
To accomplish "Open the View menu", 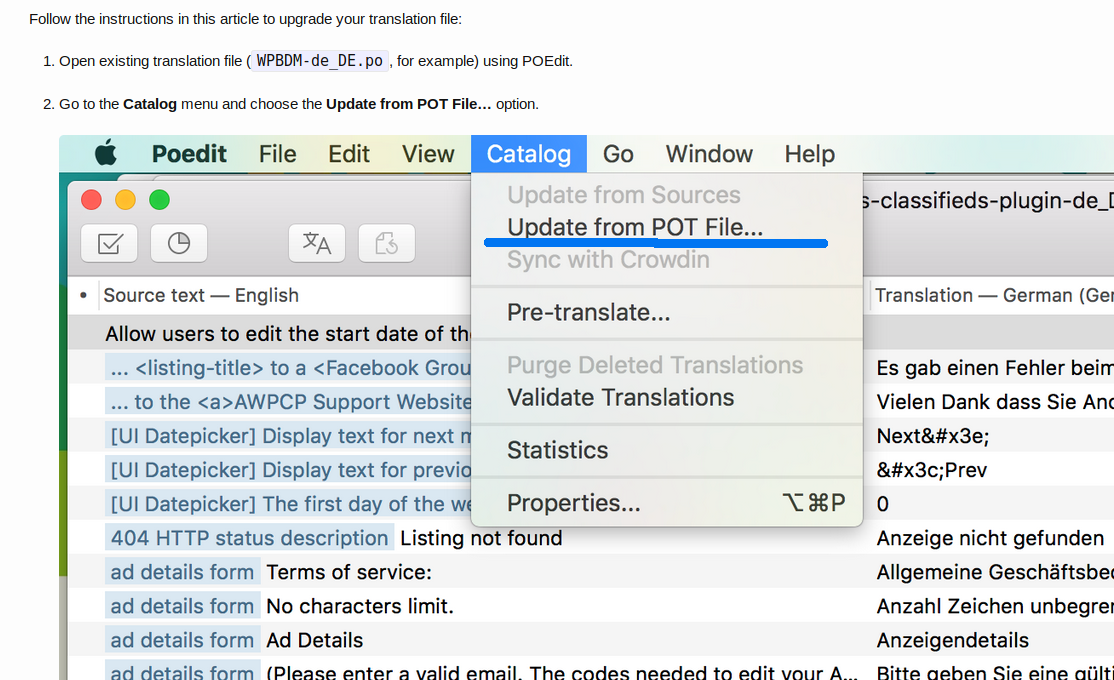I will tap(428, 153).
